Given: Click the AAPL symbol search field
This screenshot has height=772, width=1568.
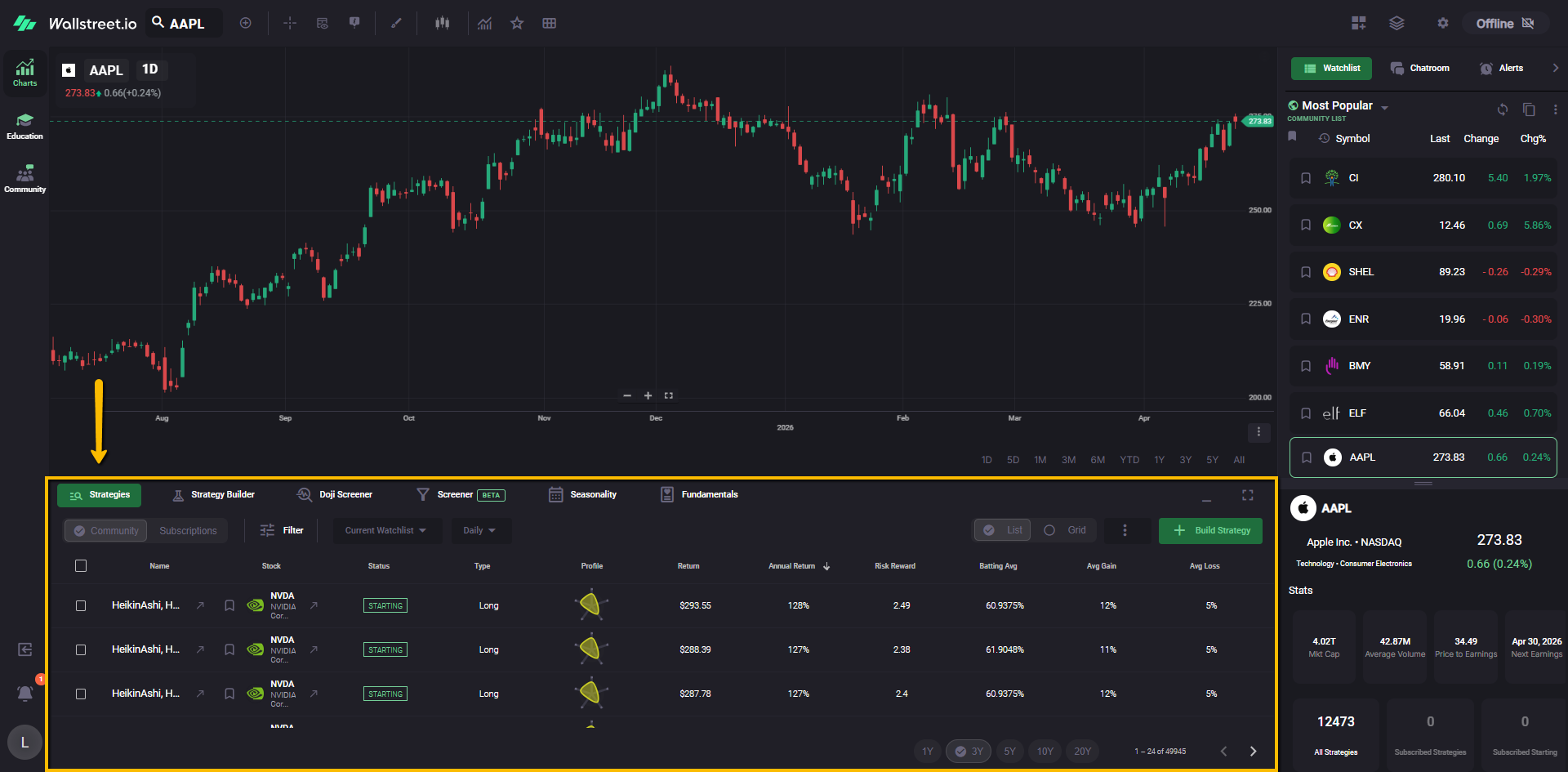Looking at the screenshot, I should 186,24.
